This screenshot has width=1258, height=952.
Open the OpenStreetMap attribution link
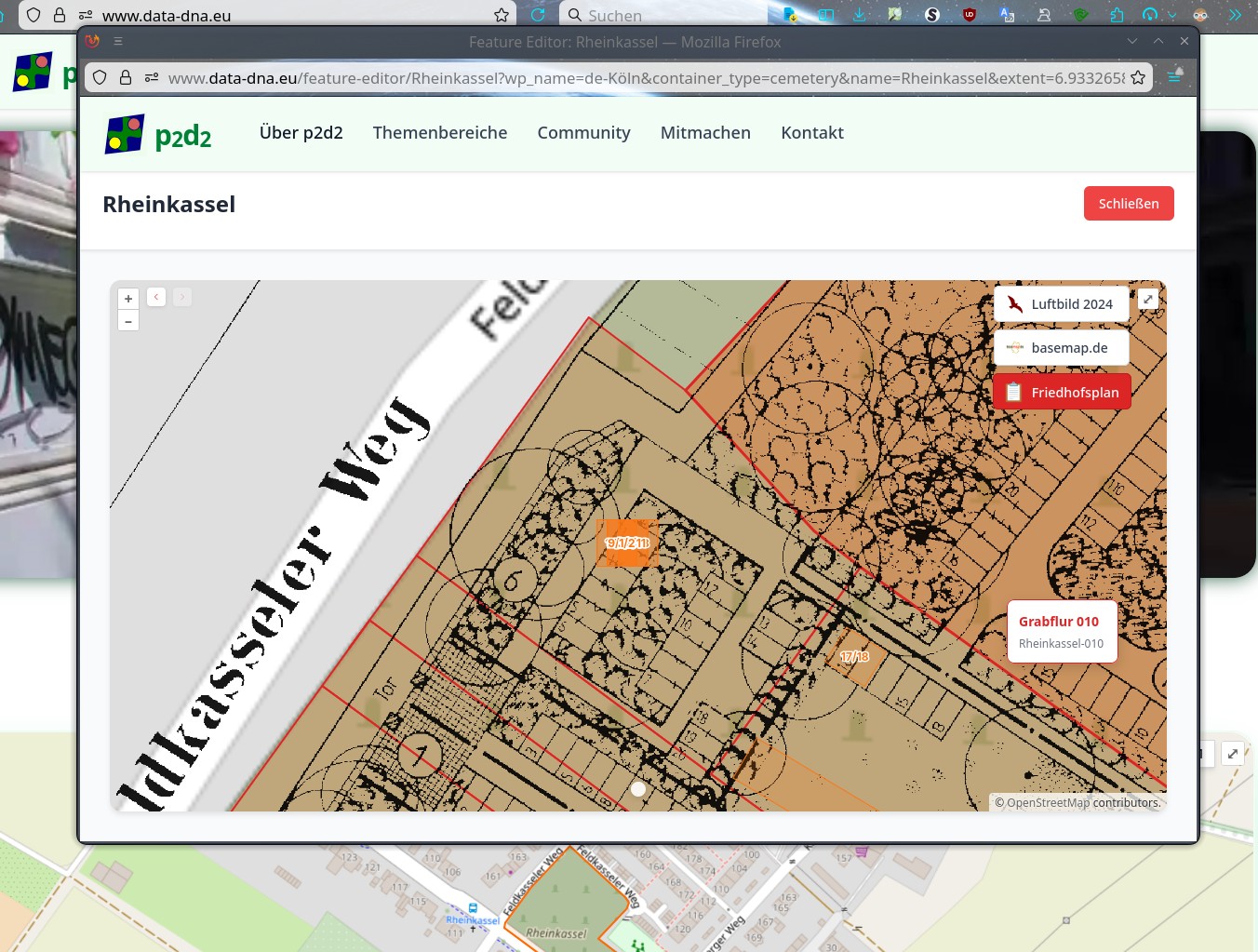tap(1047, 803)
